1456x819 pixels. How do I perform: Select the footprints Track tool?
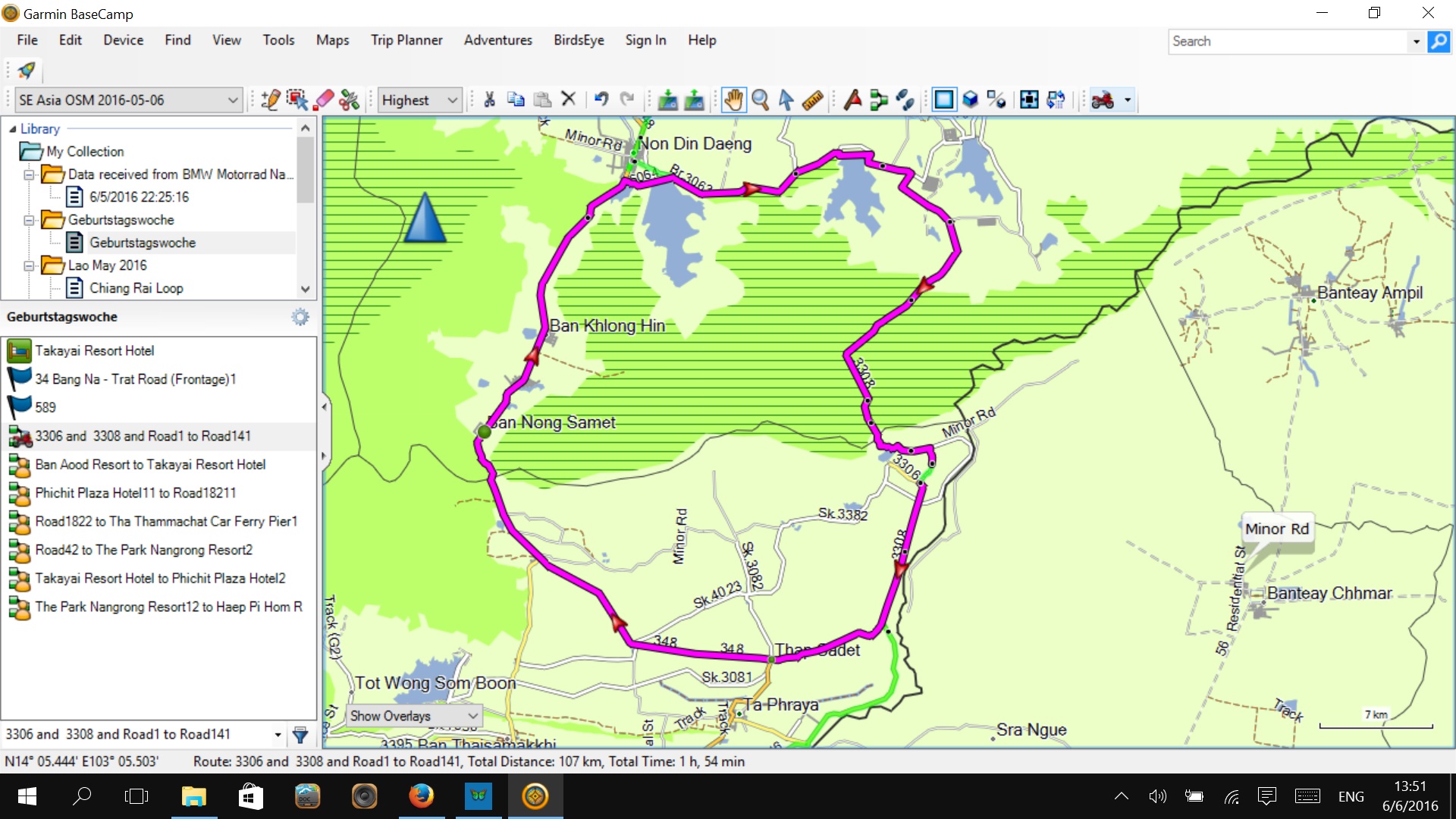pyautogui.click(x=905, y=99)
